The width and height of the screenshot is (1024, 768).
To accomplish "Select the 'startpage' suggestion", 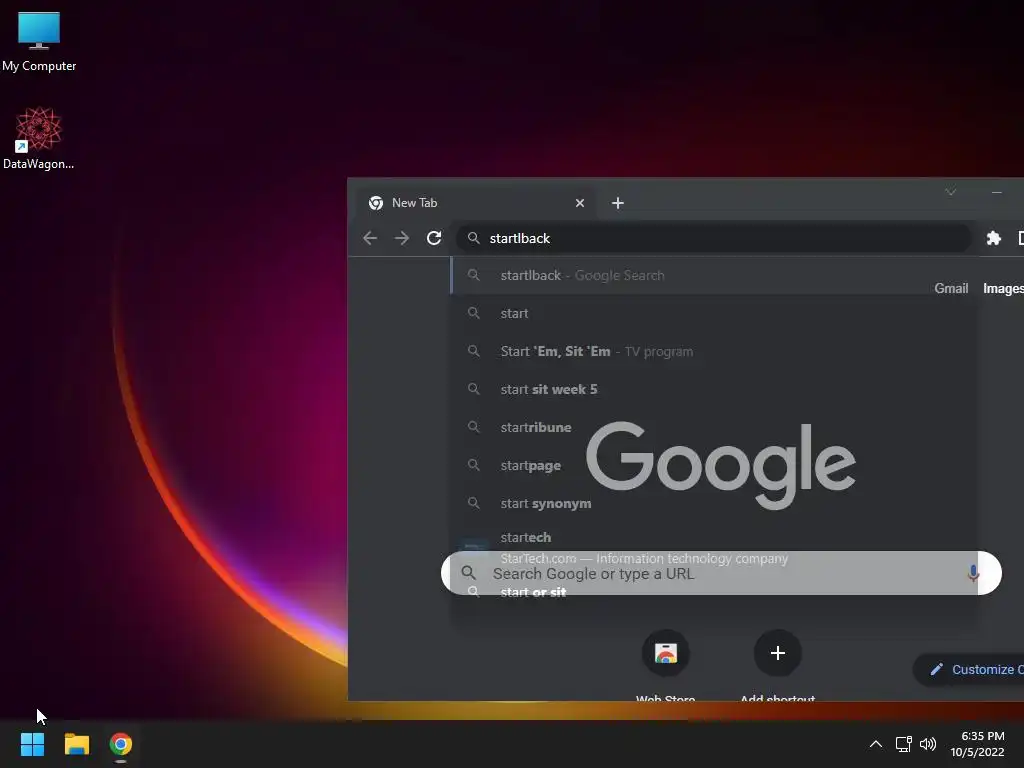I will 714,465.
